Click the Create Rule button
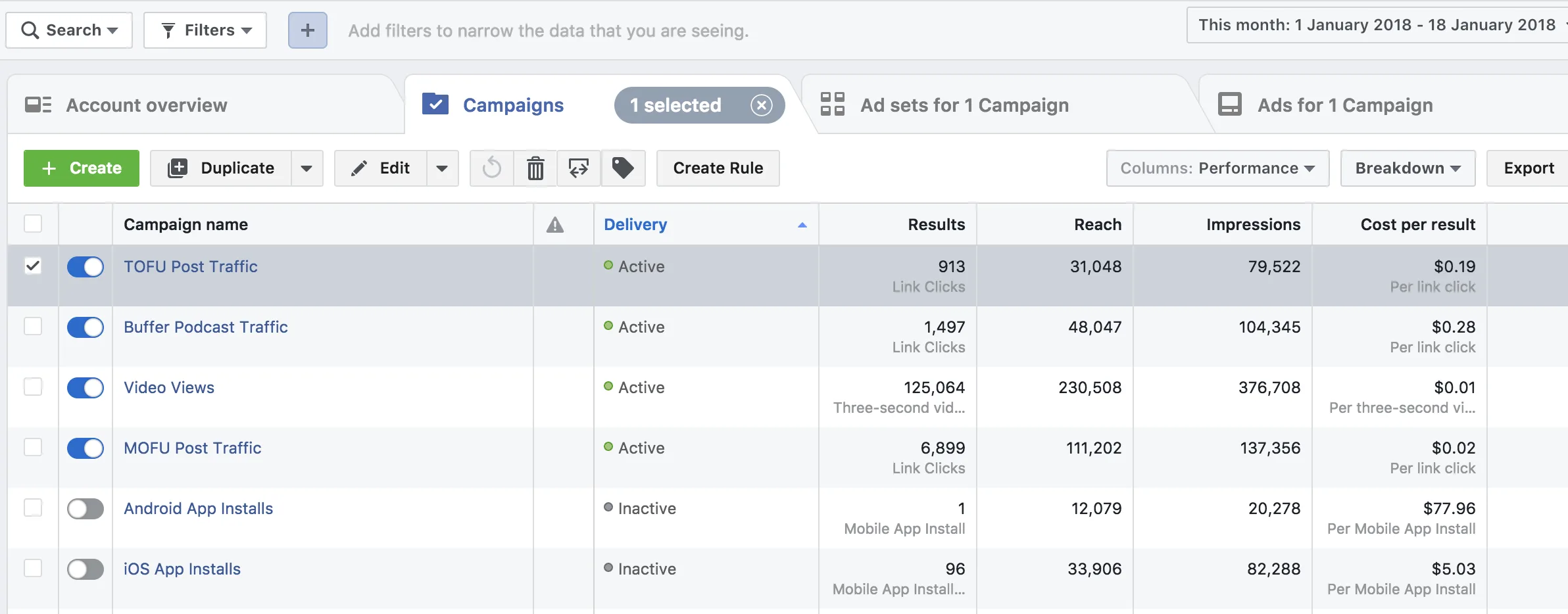 pos(718,168)
